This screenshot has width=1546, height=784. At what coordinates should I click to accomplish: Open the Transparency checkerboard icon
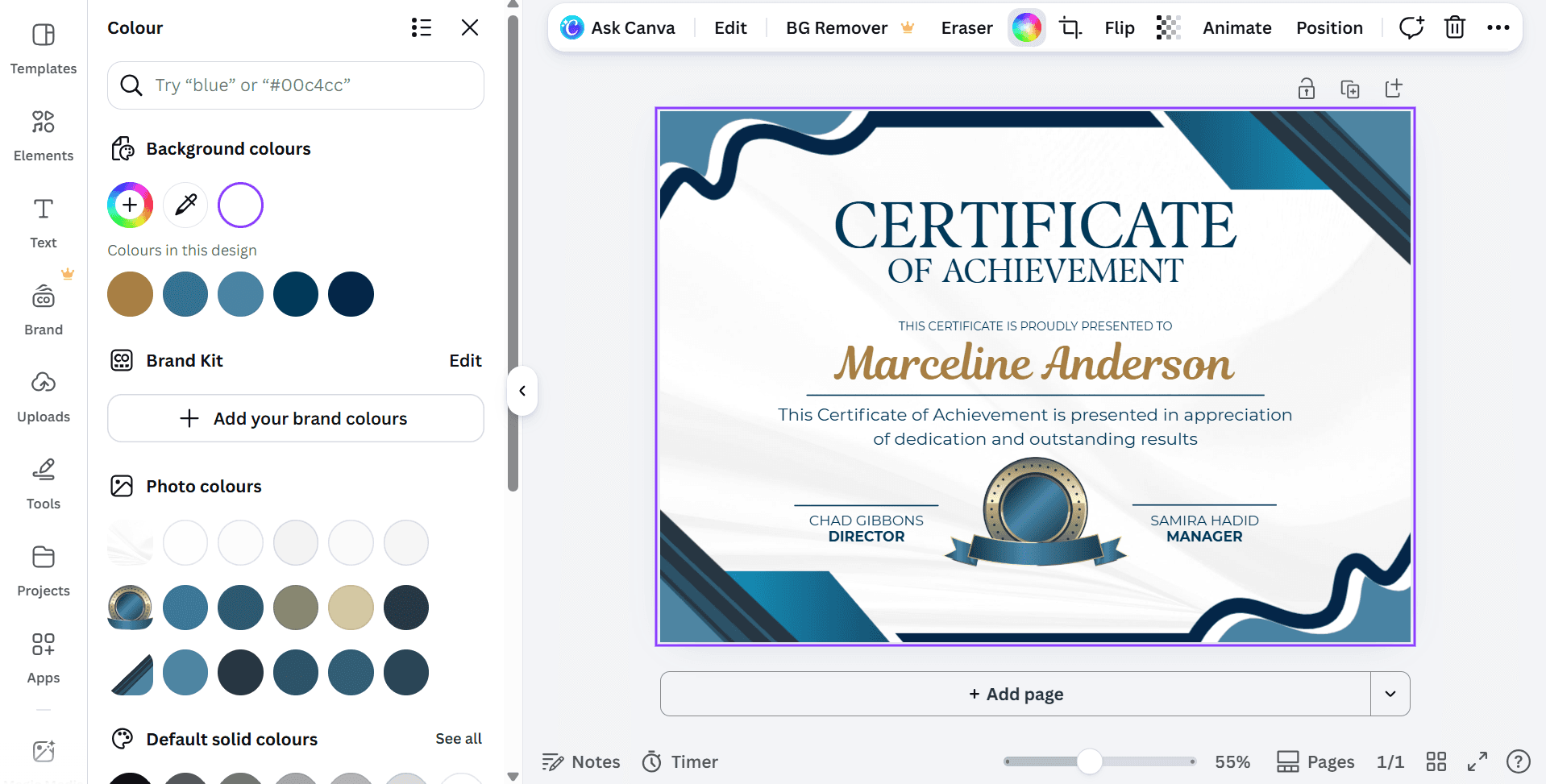pos(1168,28)
